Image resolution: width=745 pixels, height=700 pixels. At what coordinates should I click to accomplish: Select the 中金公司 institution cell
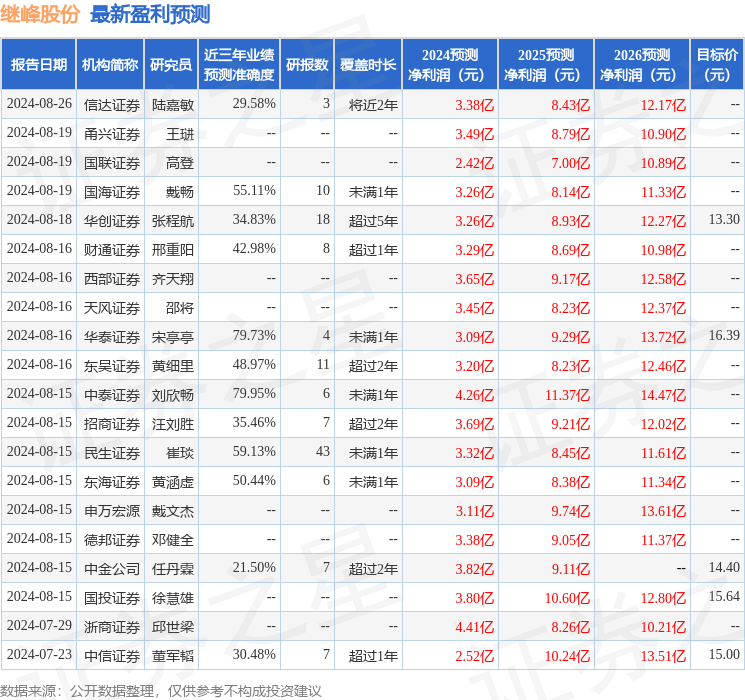tap(112, 569)
